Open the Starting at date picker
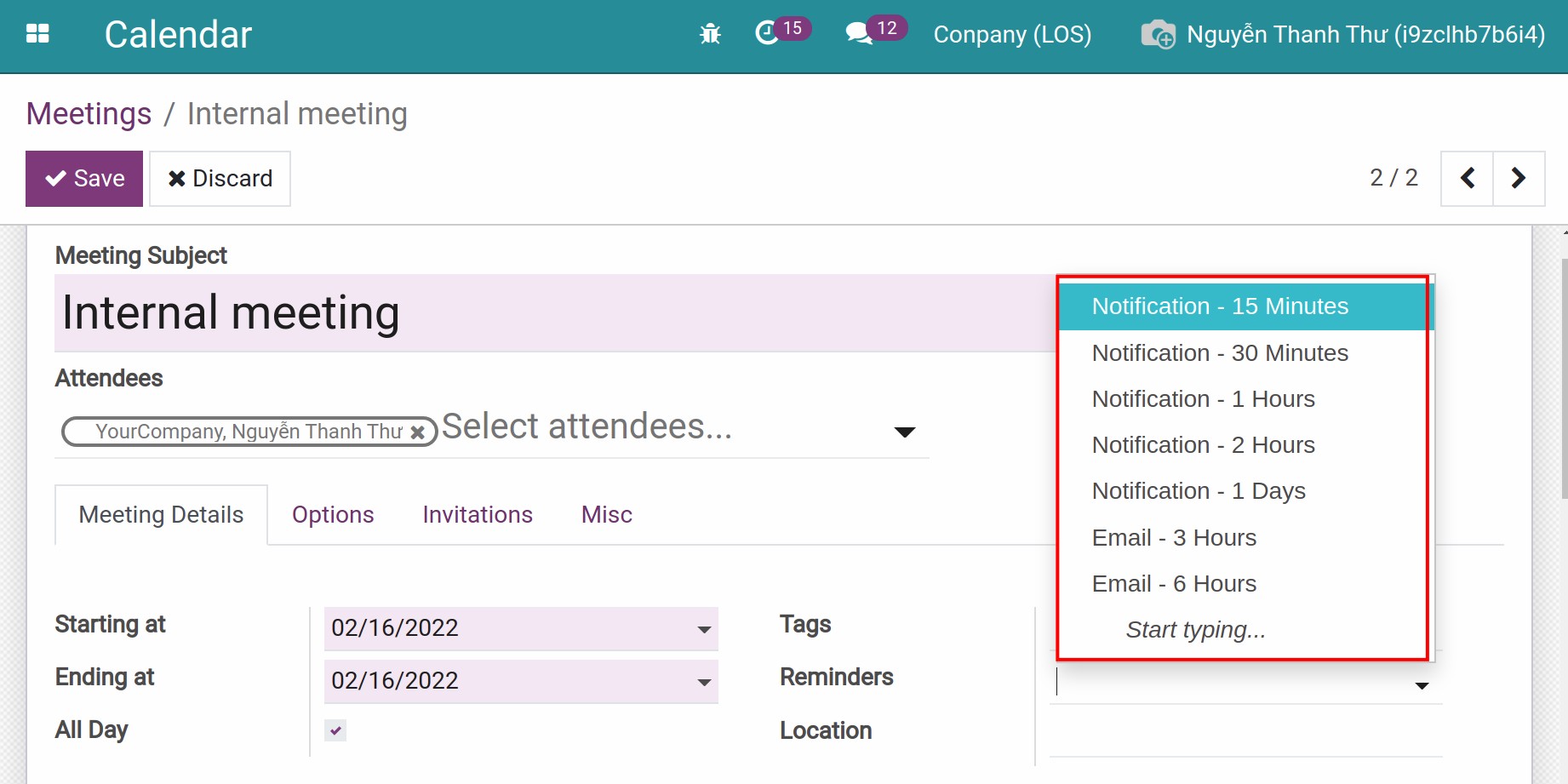This screenshot has width=1568, height=784. tap(703, 629)
